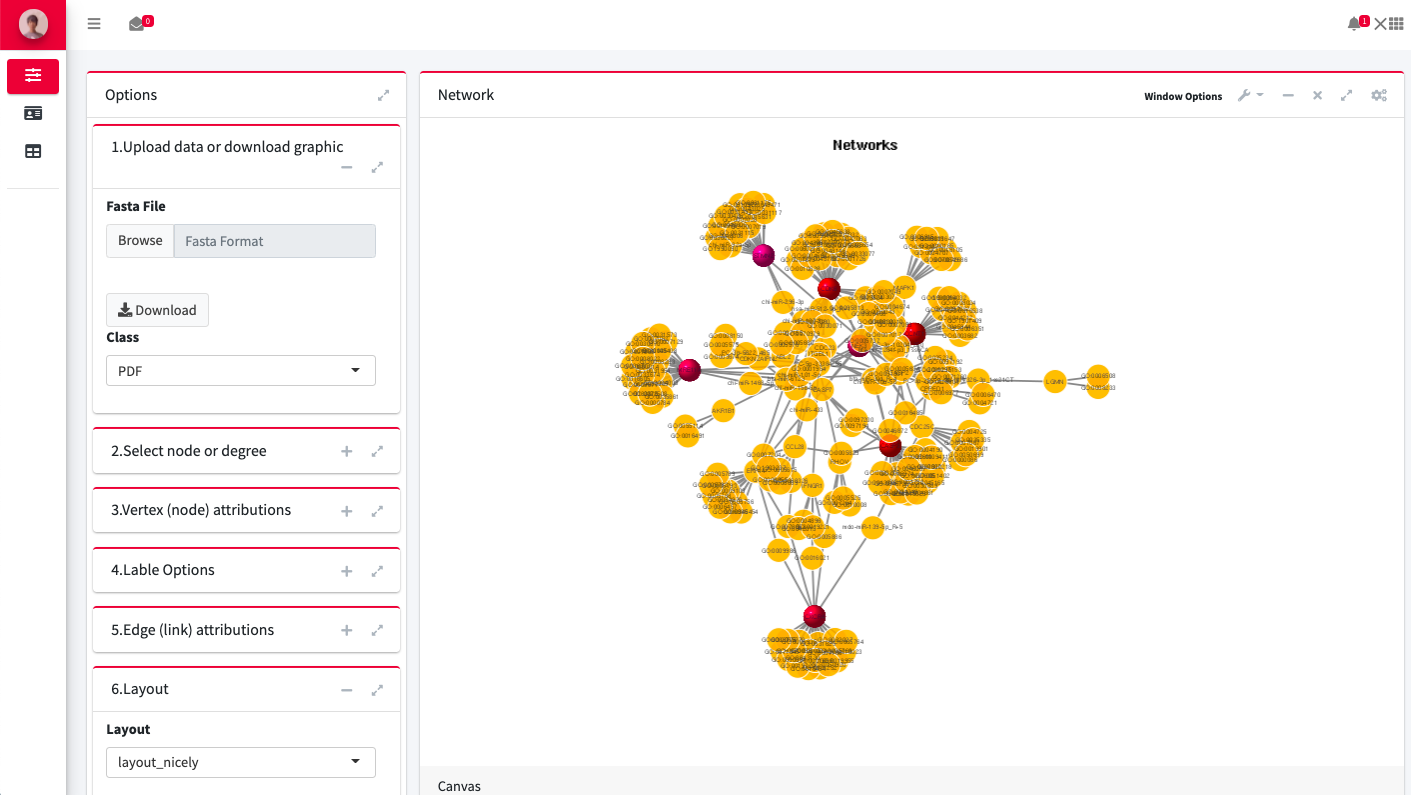1411x795 pixels.
Task: Click the user avatar in the sidebar
Action: tap(33, 24)
